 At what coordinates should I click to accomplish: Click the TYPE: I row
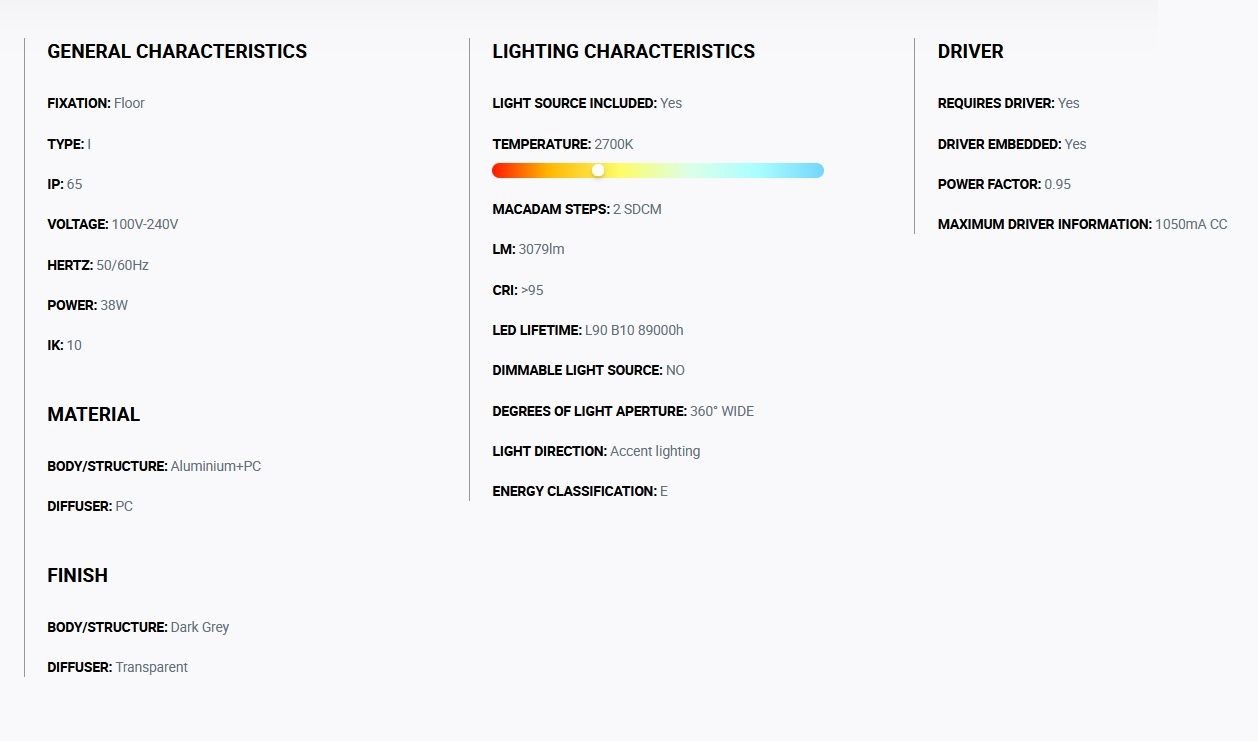(x=69, y=144)
